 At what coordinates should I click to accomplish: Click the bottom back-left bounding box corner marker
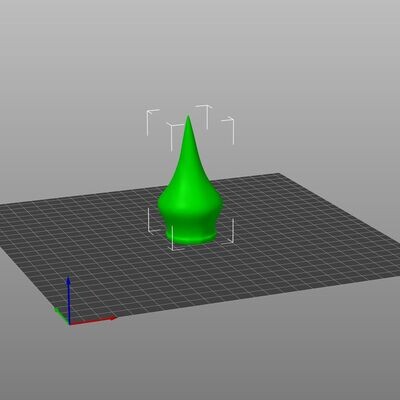(x=153, y=220)
